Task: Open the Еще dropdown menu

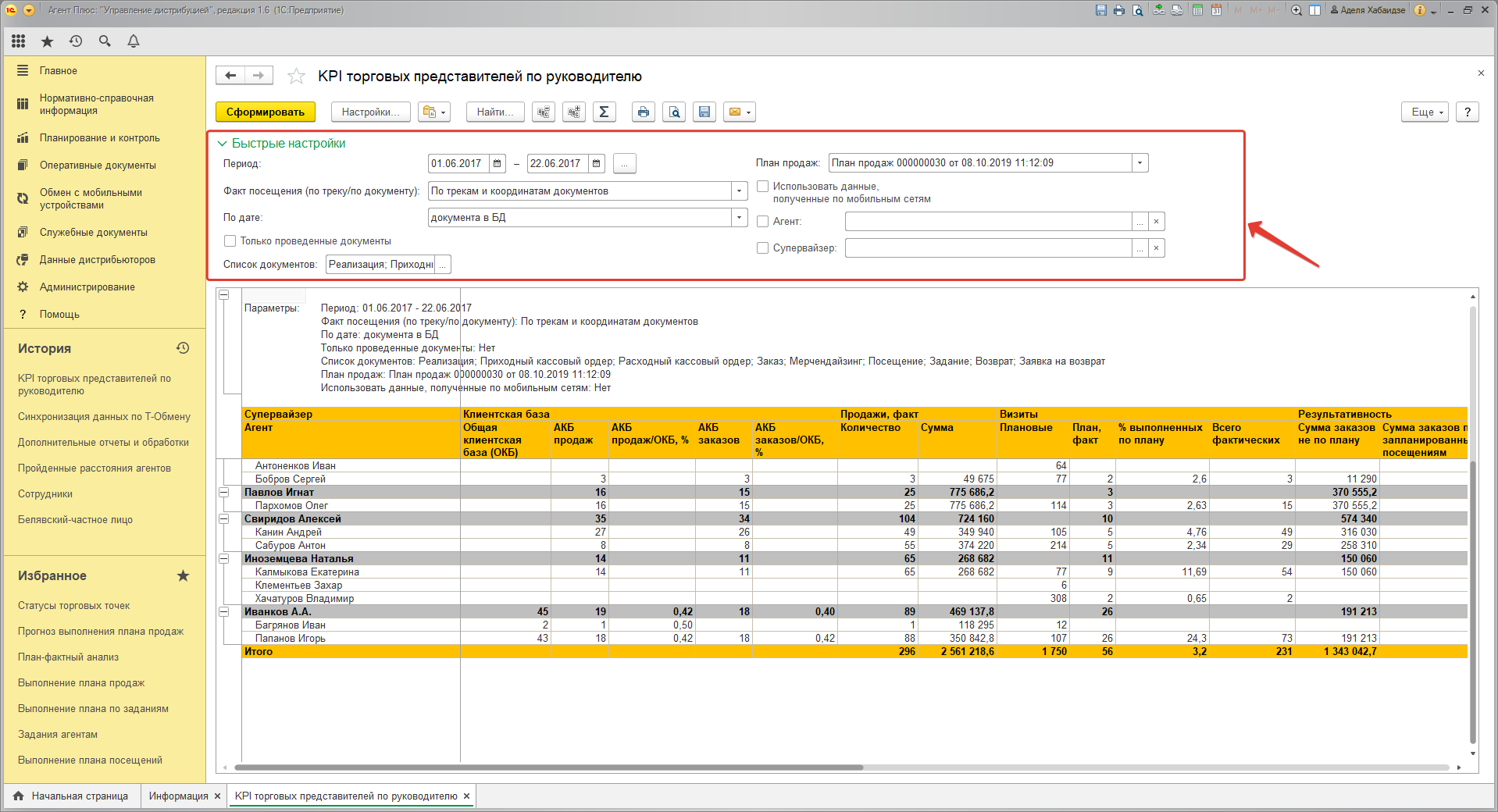Action: 1425,112
